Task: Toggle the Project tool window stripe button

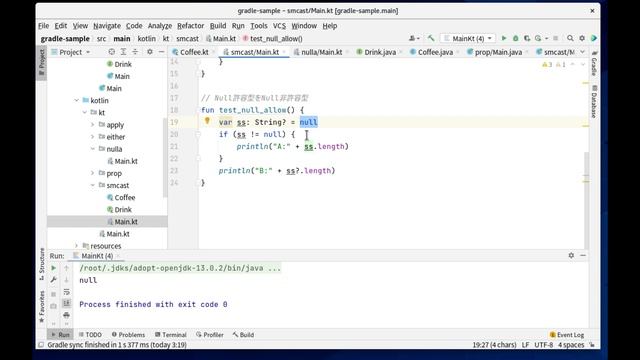Action: (41, 62)
